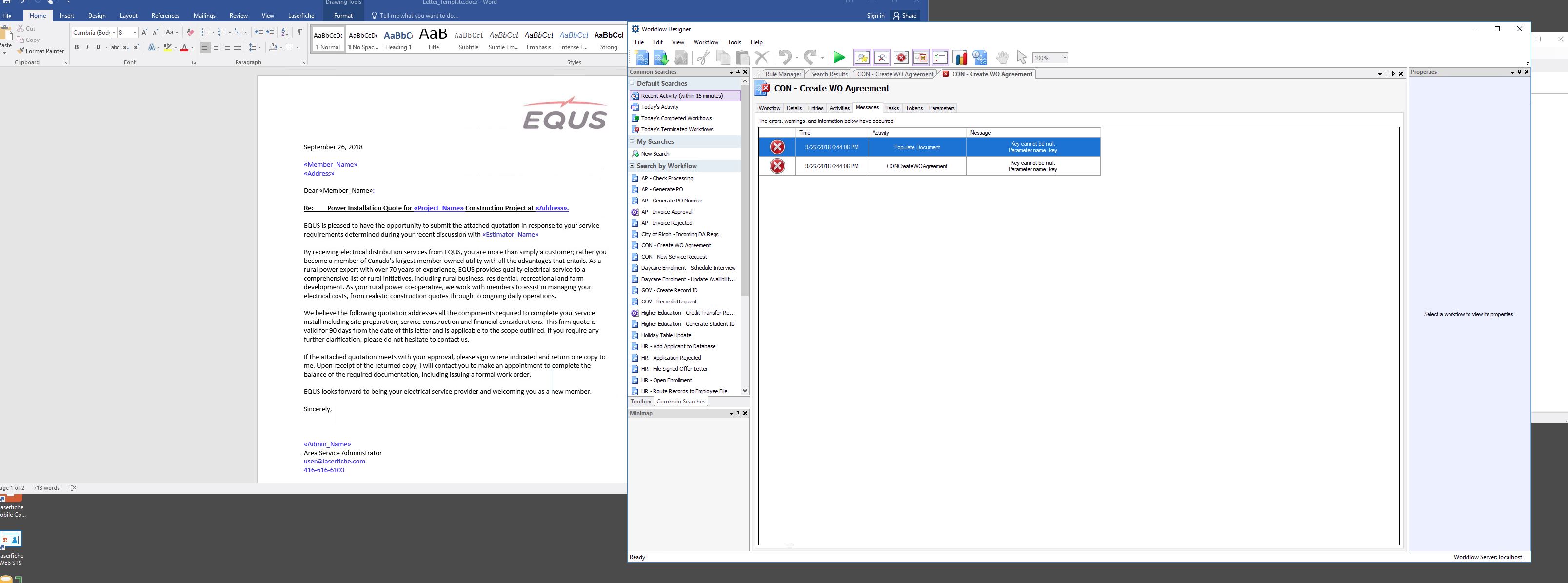Click the Publish workflow green arrow icon
The height and width of the screenshot is (583, 1568).
661,58
